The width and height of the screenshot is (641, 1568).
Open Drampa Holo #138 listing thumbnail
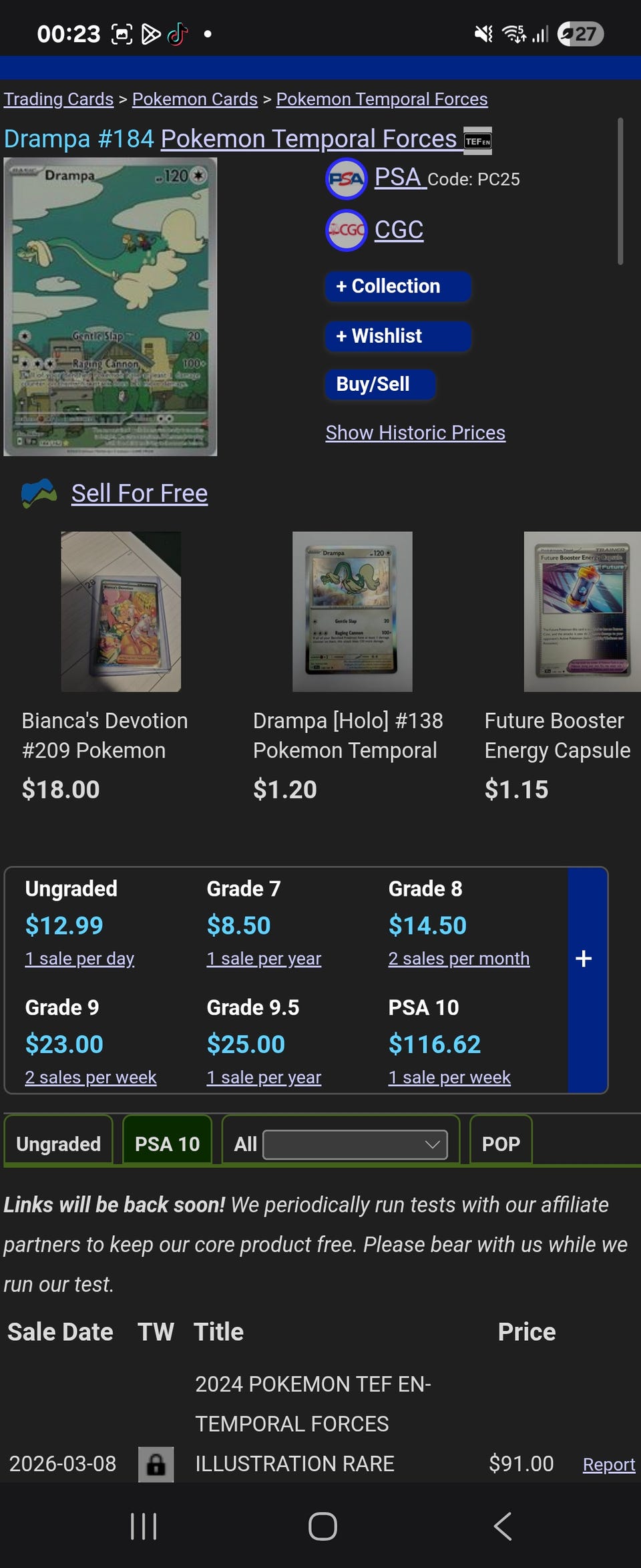click(x=352, y=611)
